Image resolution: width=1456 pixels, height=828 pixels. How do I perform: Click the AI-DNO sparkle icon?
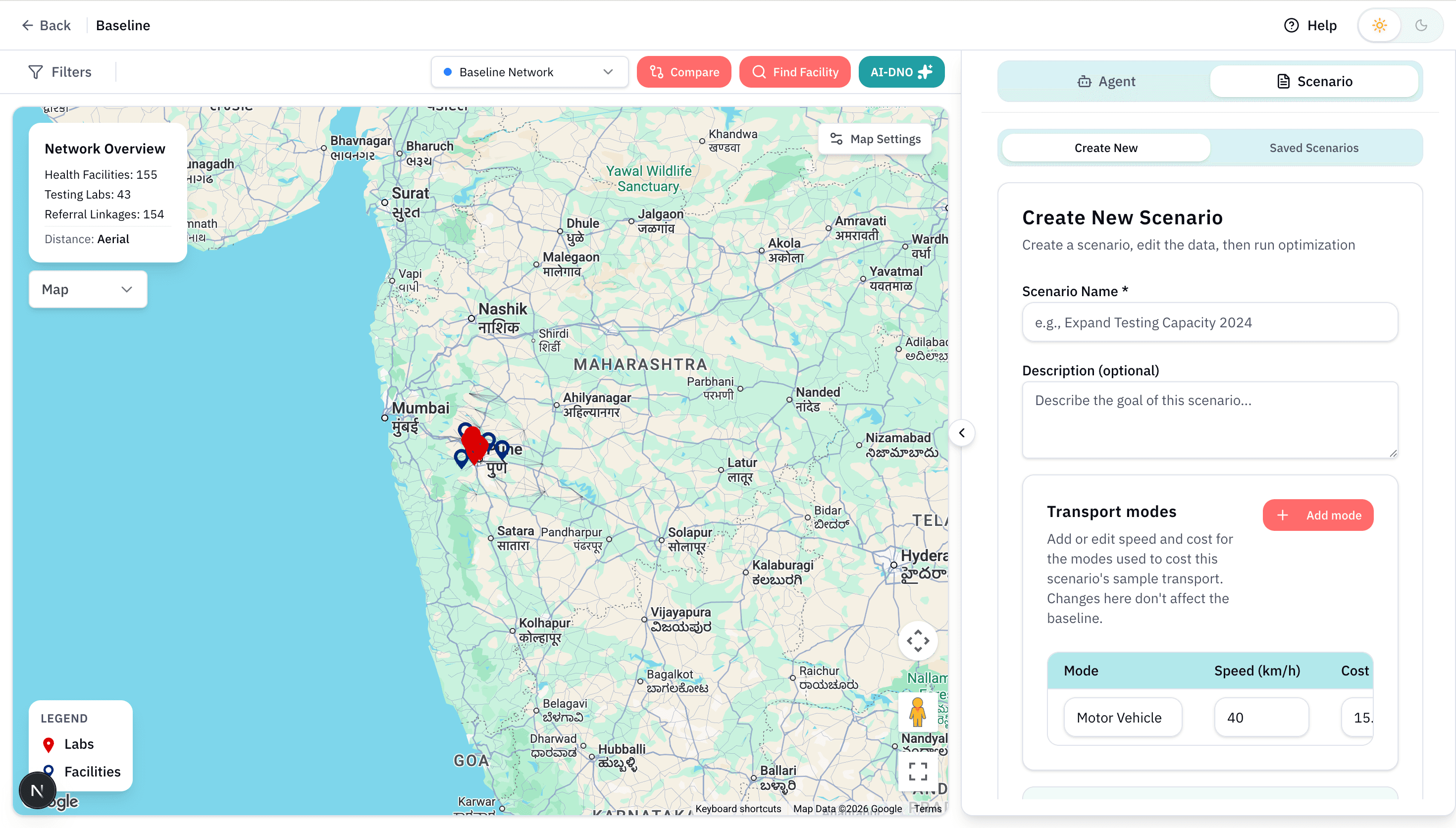[x=925, y=72]
